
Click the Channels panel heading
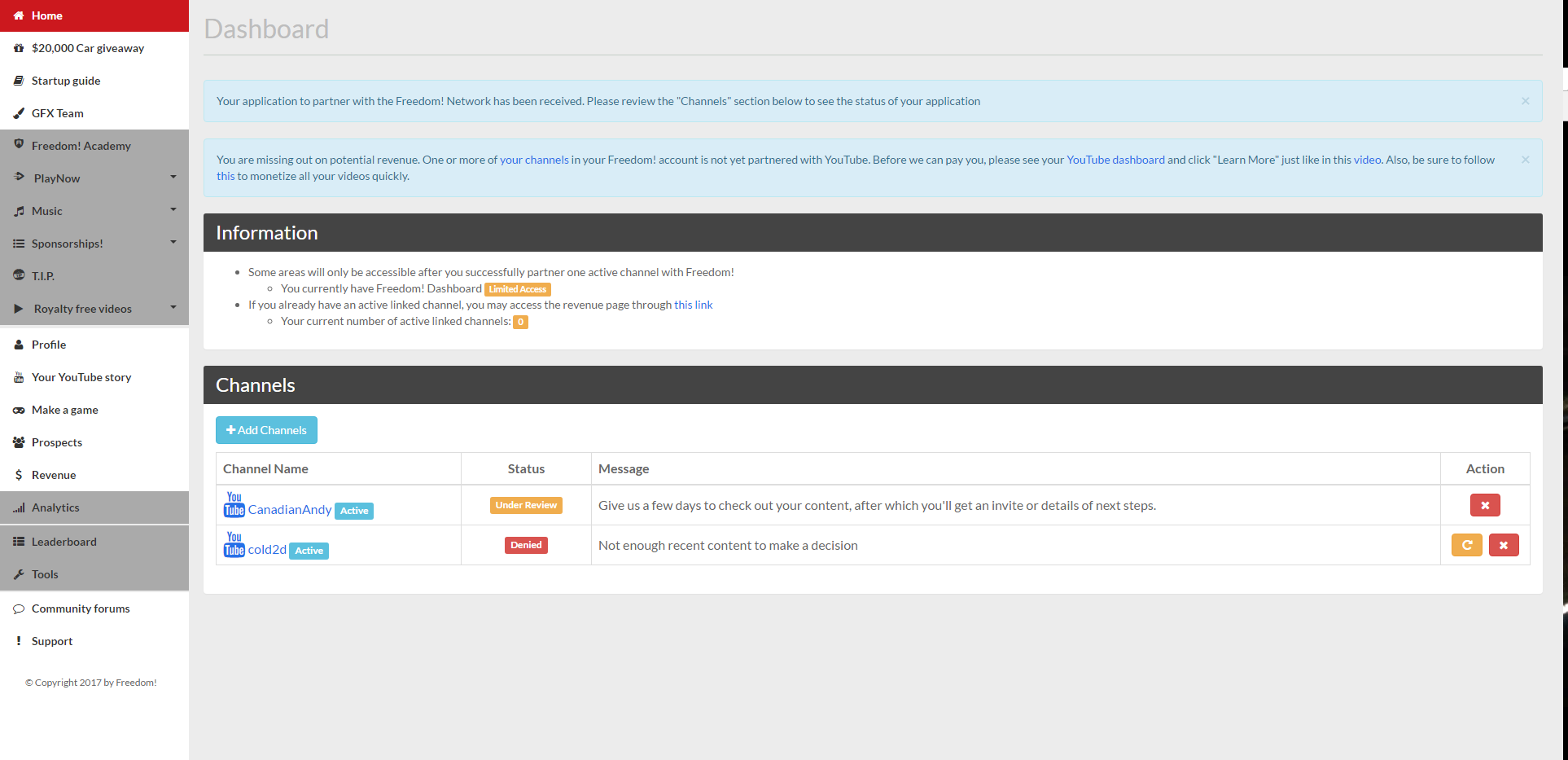point(256,385)
